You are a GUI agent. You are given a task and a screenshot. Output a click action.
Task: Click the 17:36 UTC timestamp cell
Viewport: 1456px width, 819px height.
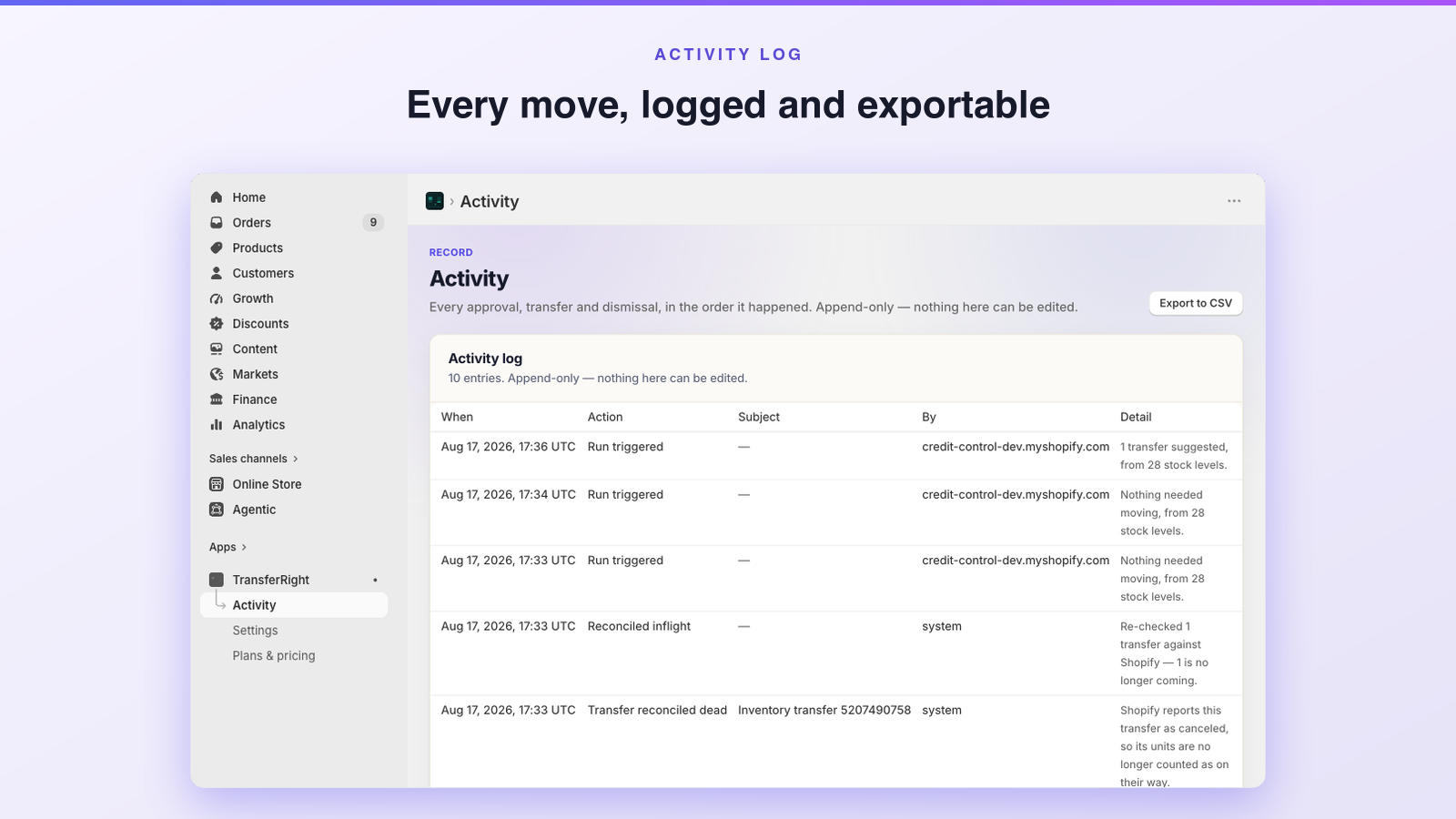tap(509, 447)
